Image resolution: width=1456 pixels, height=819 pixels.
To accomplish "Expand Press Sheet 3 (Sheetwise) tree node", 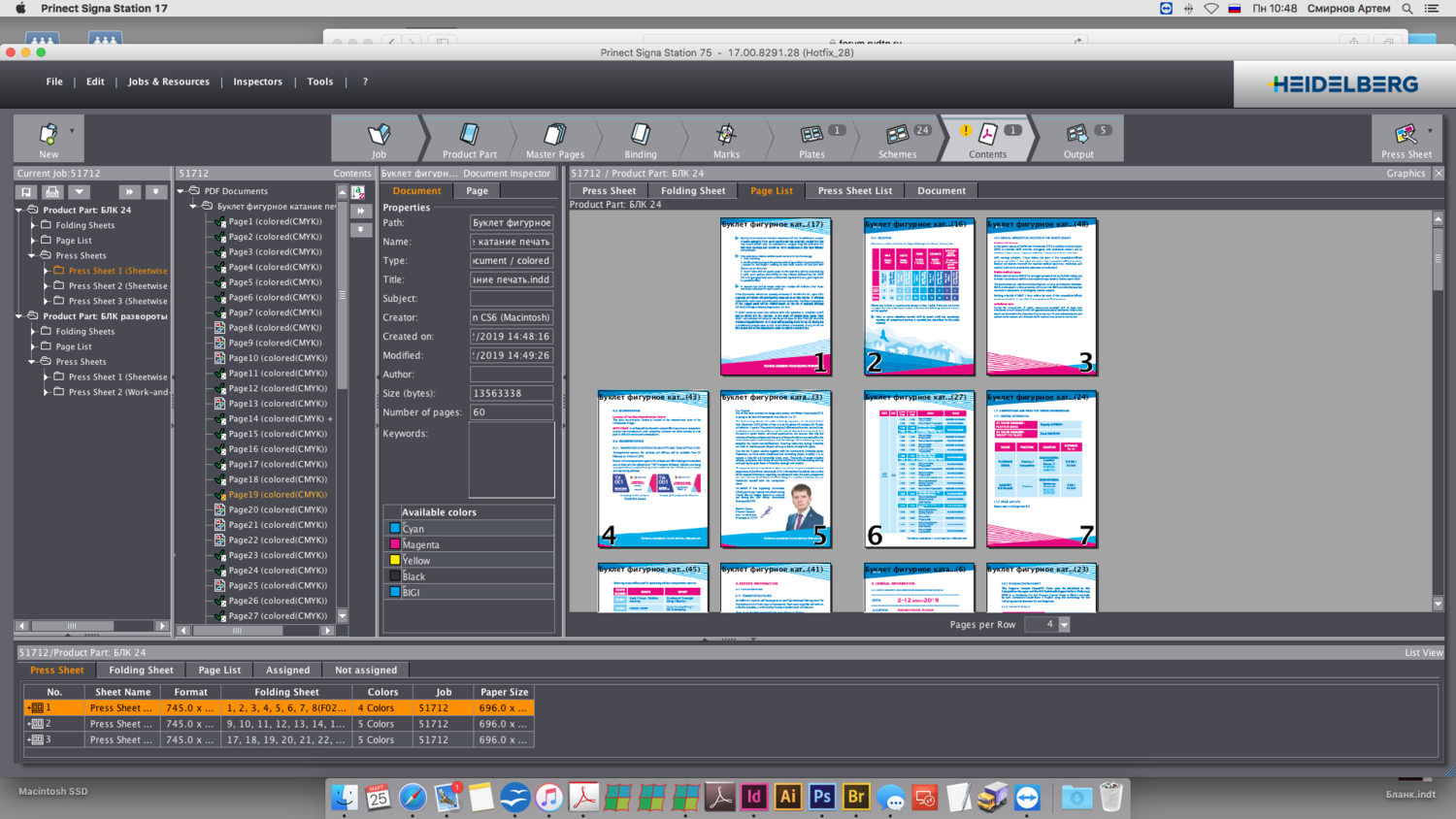I will click(46, 301).
